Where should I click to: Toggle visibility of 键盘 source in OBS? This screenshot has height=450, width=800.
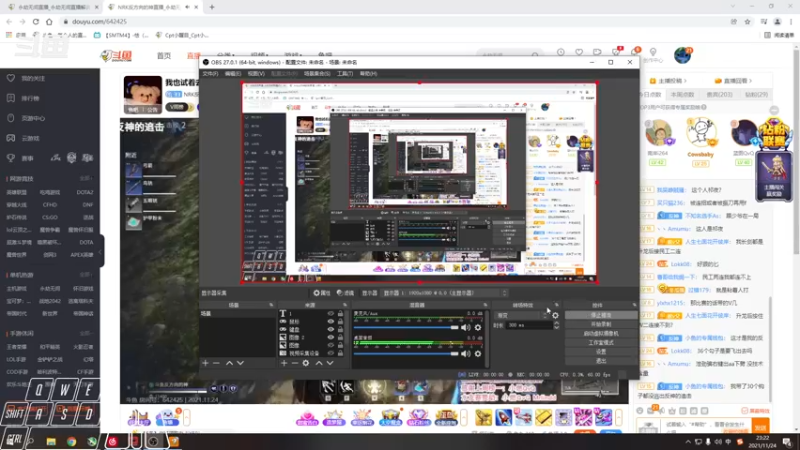[331, 330]
